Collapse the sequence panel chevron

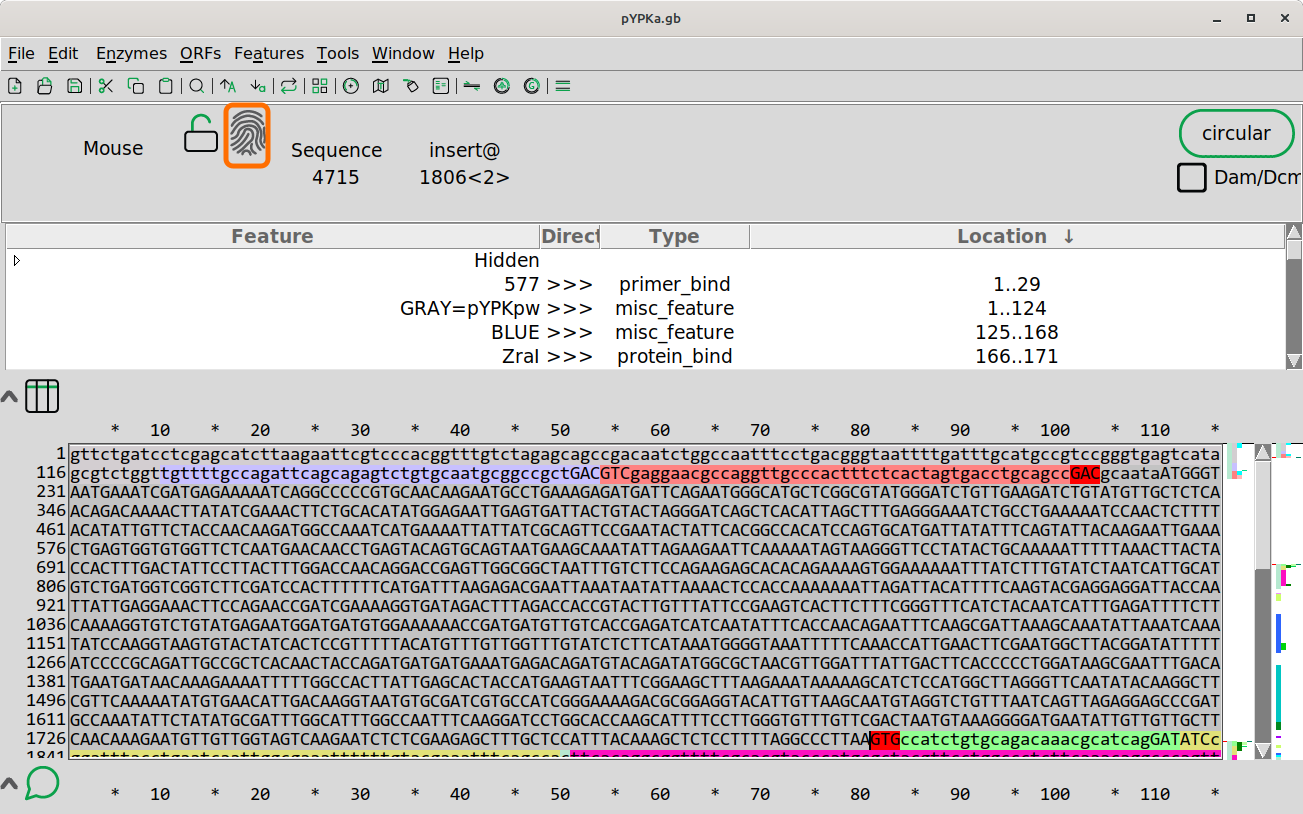(9, 397)
